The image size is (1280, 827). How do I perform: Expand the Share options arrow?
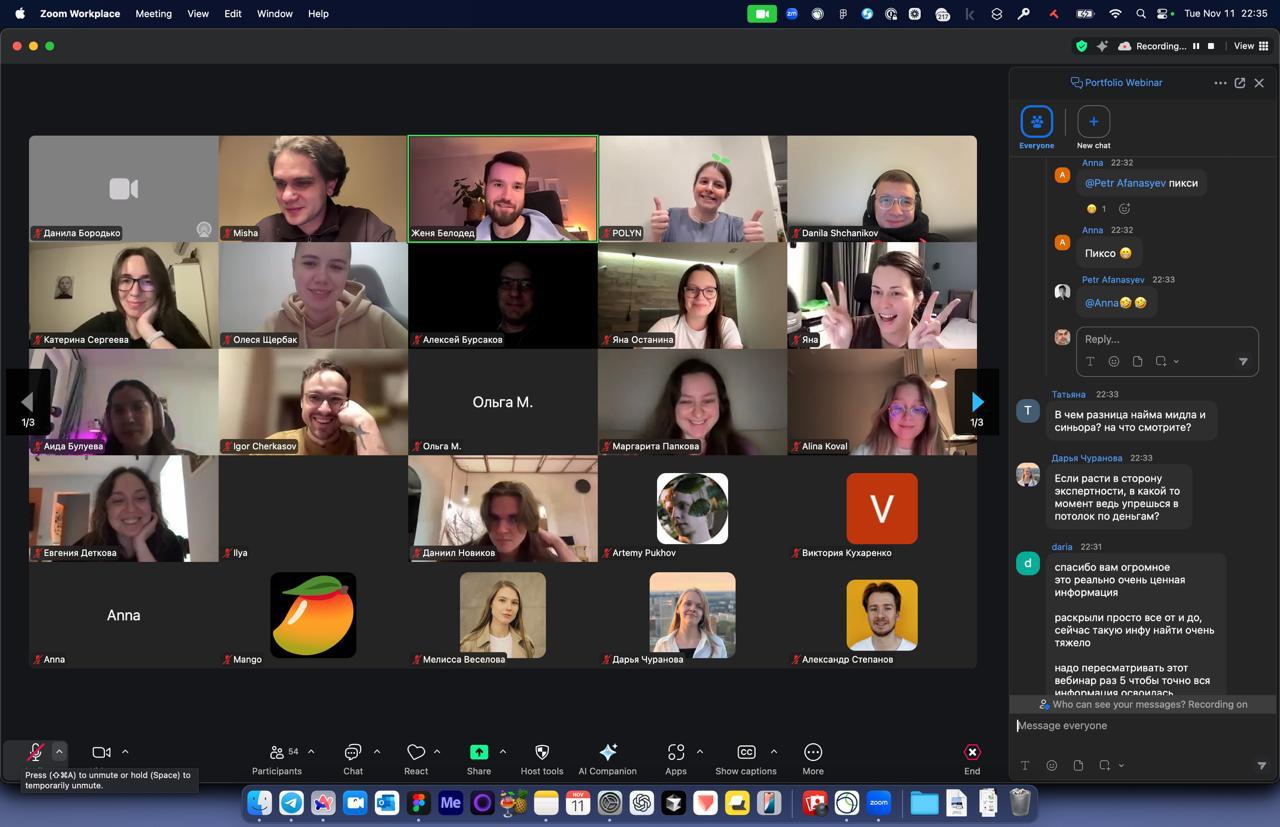[x=502, y=752]
